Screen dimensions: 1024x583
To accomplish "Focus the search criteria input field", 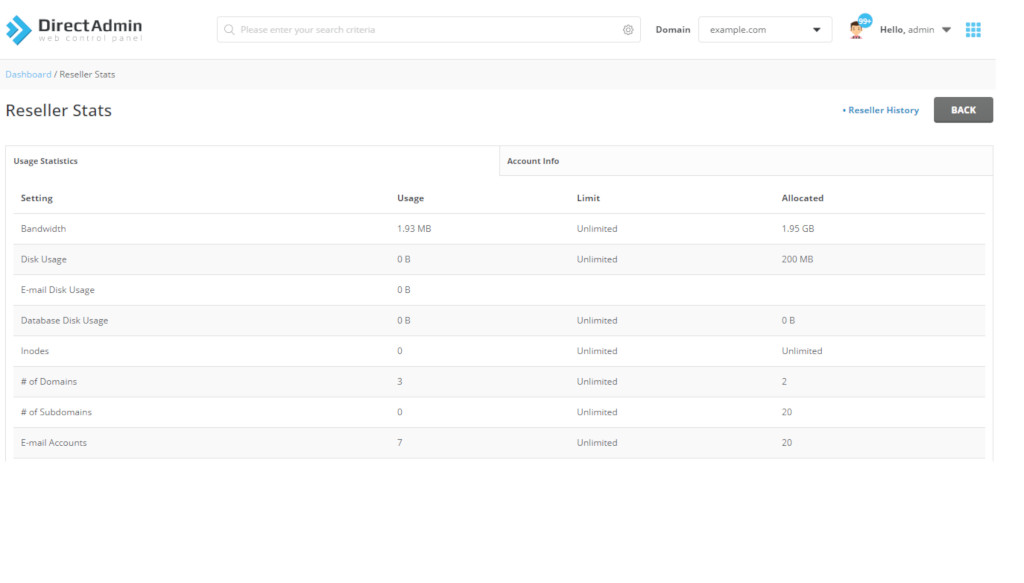I will 428,30.
